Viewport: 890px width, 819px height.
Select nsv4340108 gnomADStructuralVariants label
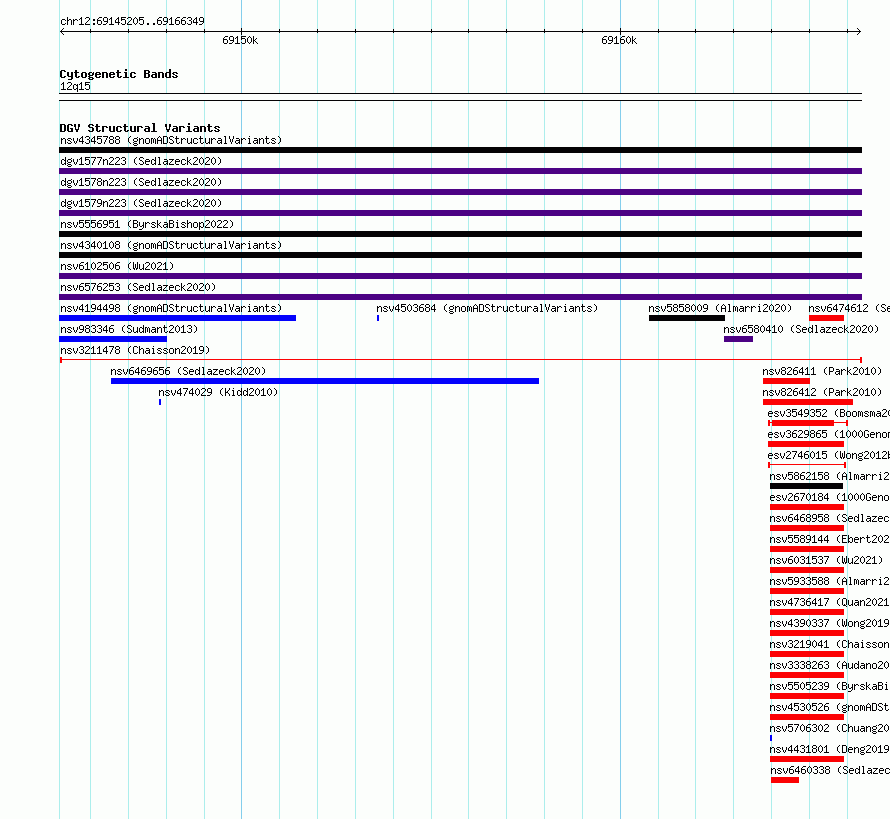click(x=171, y=245)
